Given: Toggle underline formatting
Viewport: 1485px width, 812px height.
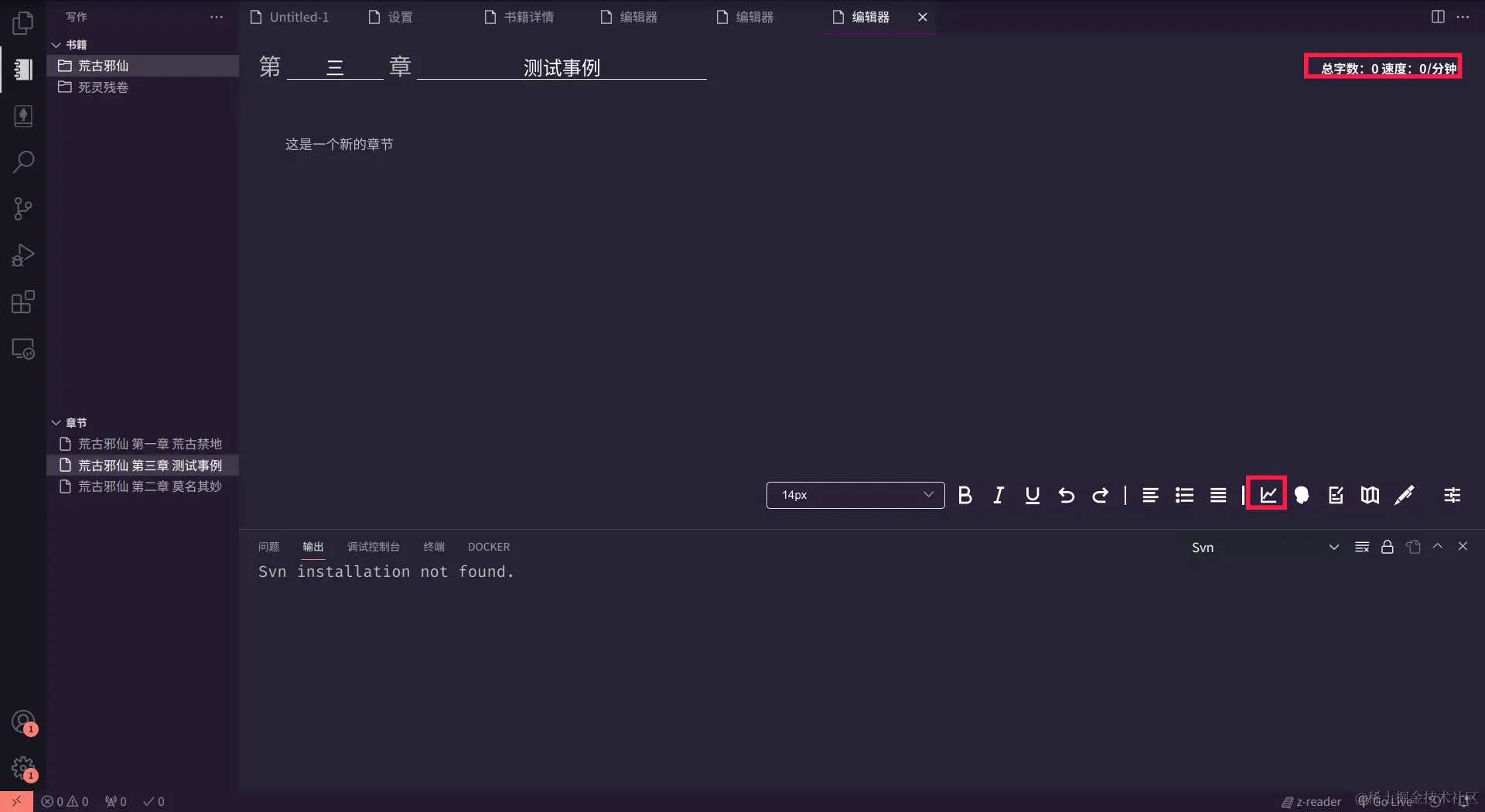Looking at the screenshot, I should point(1031,495).
